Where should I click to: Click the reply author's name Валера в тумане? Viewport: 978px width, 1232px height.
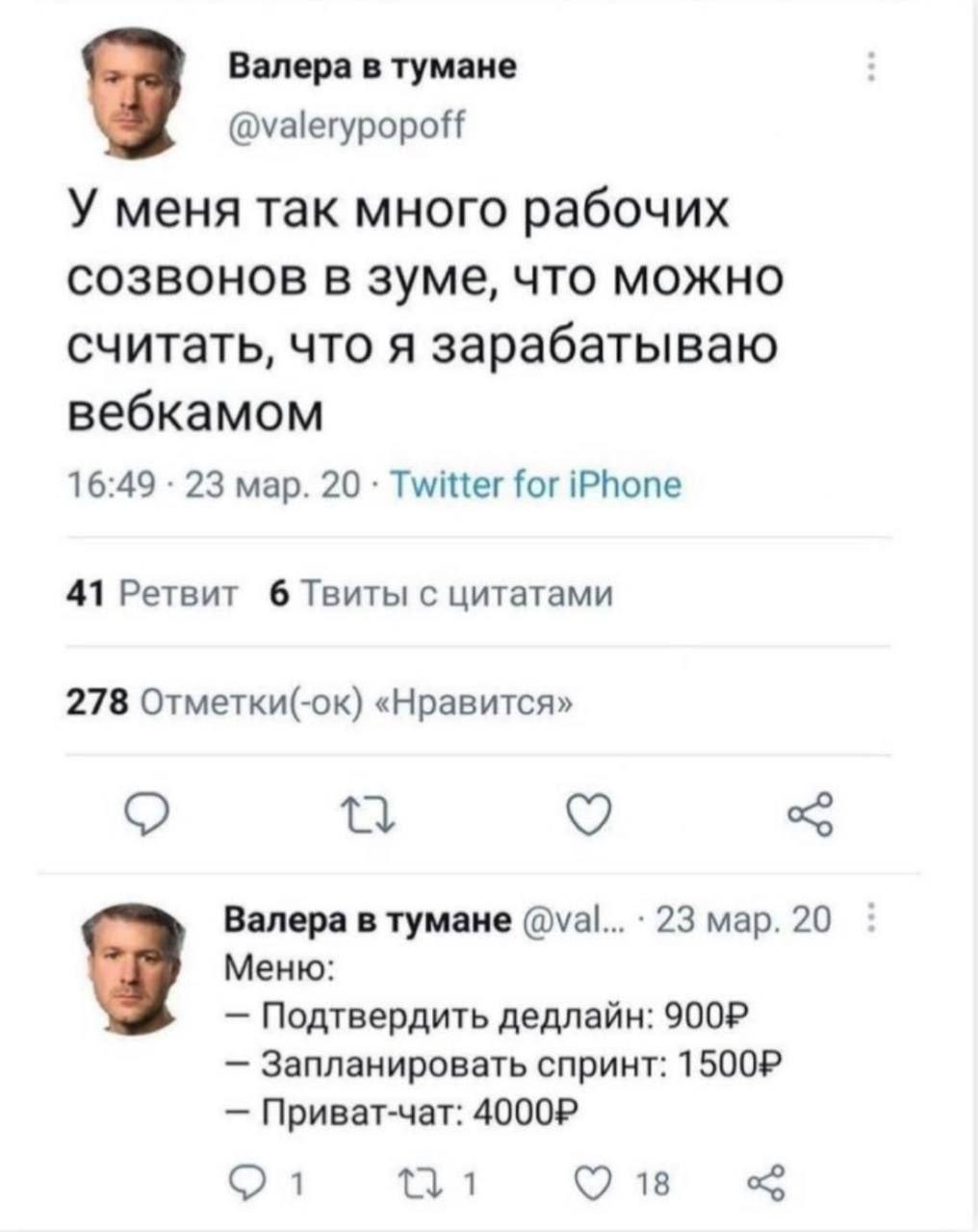point(367,919)
